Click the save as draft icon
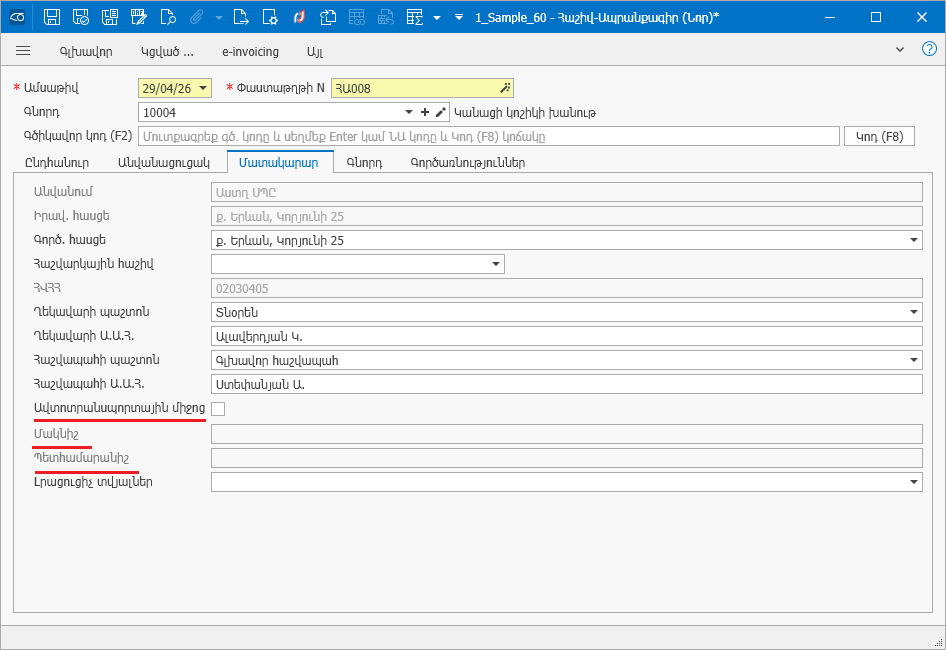Image resolution: width=946 pixels, height=650 pixels. coord(139,17)
